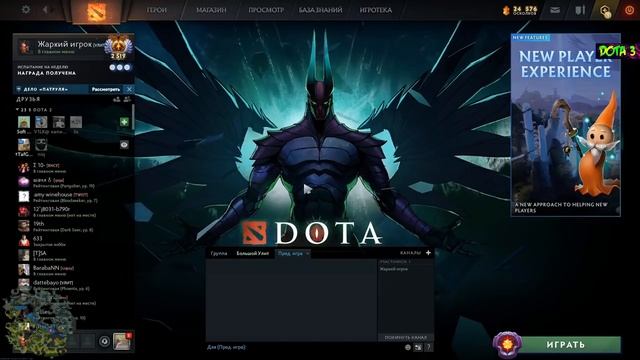Select the Пред. игра chat tab

[x=290, y=253]
